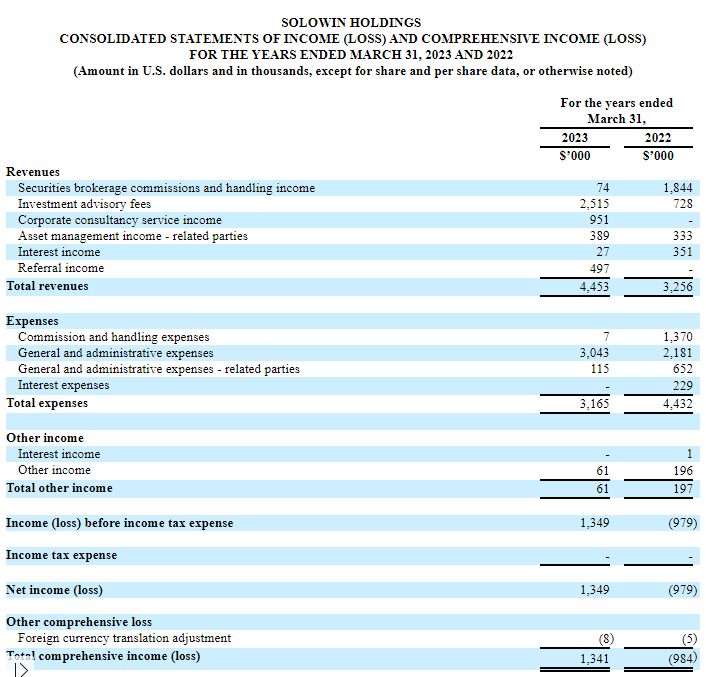Screen dimensions: 706x677
Task: Click the 'Expenses' section heading
Action: [32, 321]
